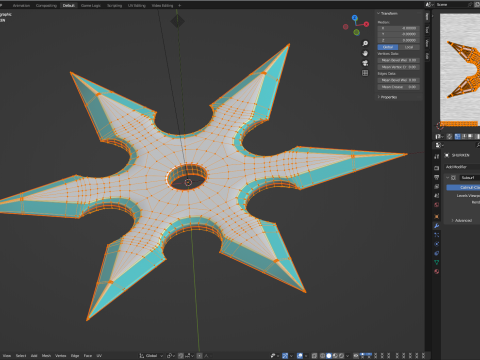Image resolution: width=480 pixels, height=360 pixels.
Task: Open the Particles properties tab icon
Action: tap(436, 235)
